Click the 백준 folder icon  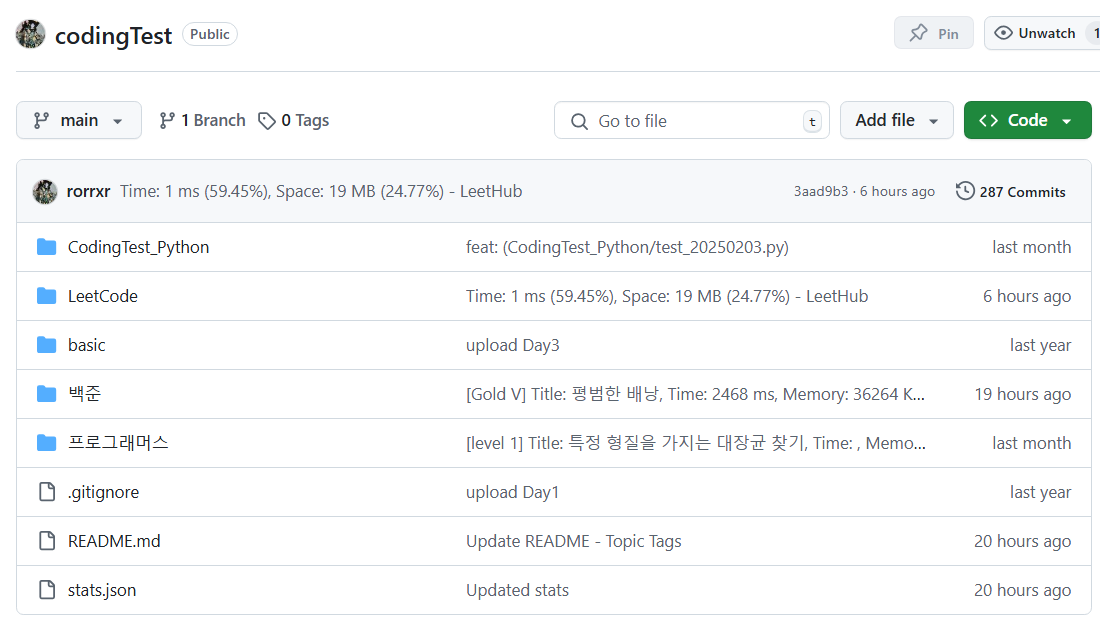[46, 394]
